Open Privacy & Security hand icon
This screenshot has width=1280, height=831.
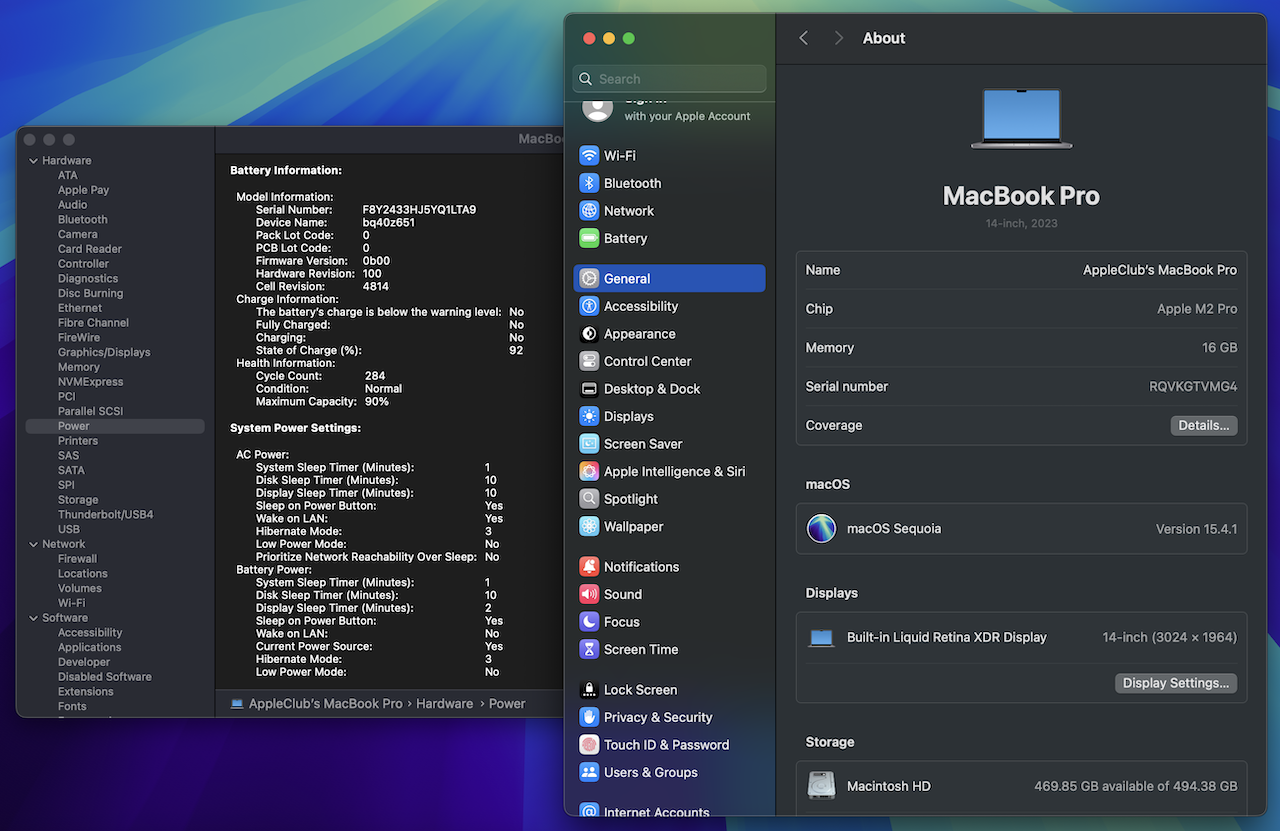click(x=589, y=717)
